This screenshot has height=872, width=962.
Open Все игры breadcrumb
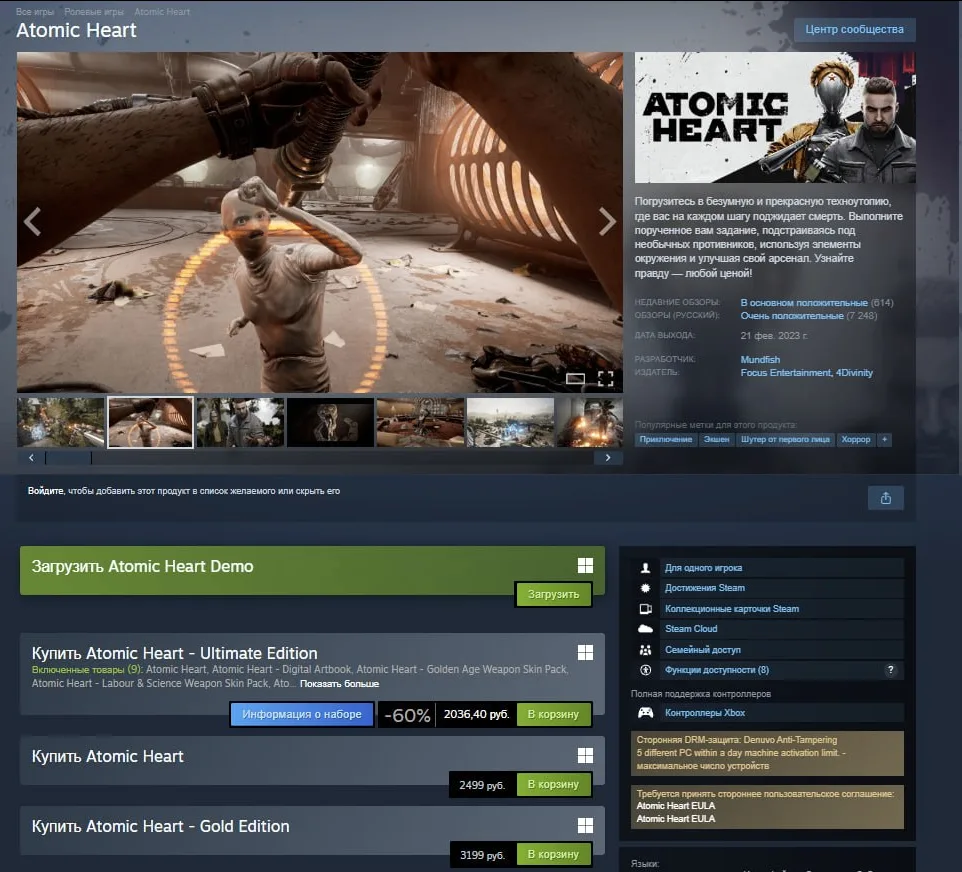coord(35,12)
